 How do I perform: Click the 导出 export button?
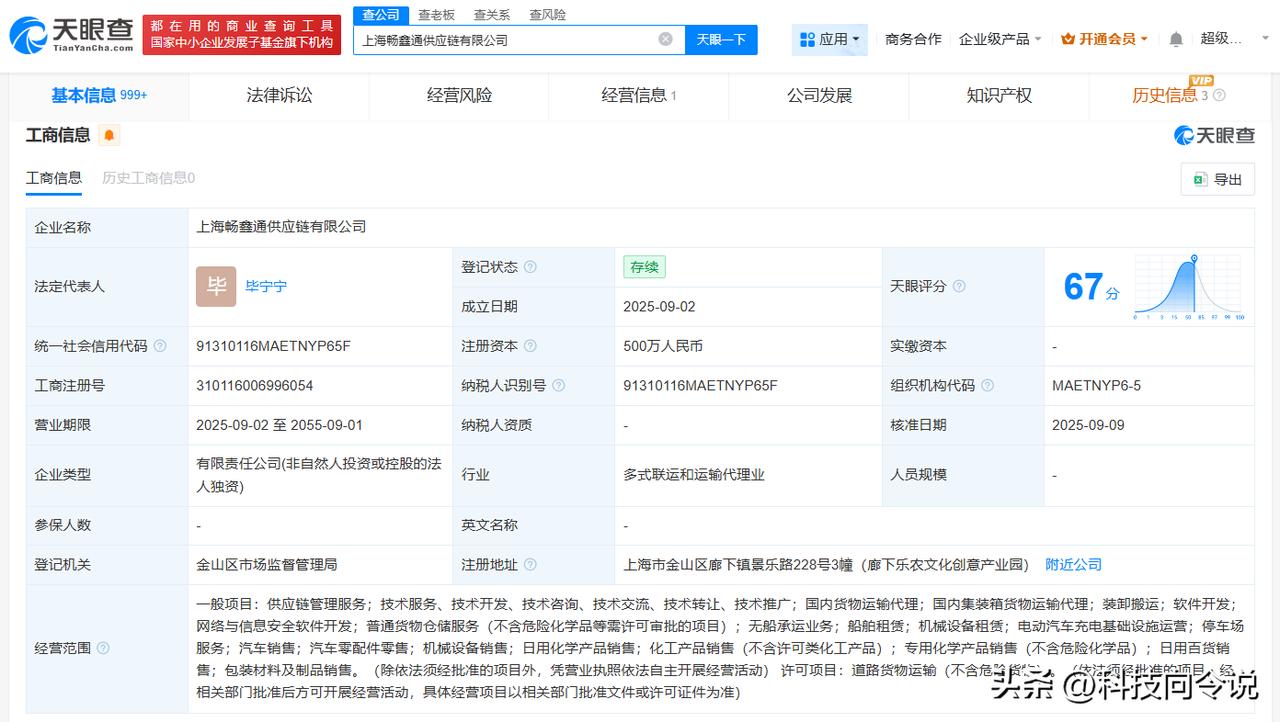(1217, 179)
